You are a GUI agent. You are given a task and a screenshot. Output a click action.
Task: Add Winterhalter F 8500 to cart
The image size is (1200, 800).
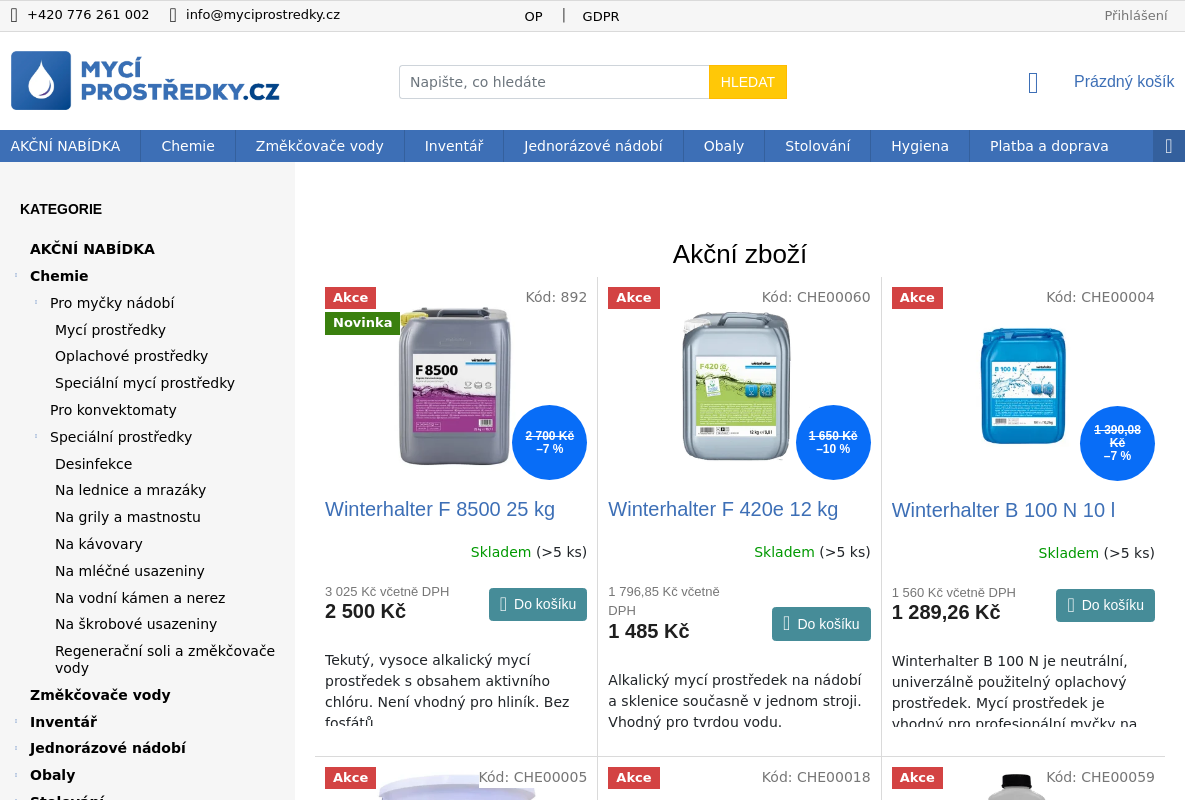click(538, 605)
